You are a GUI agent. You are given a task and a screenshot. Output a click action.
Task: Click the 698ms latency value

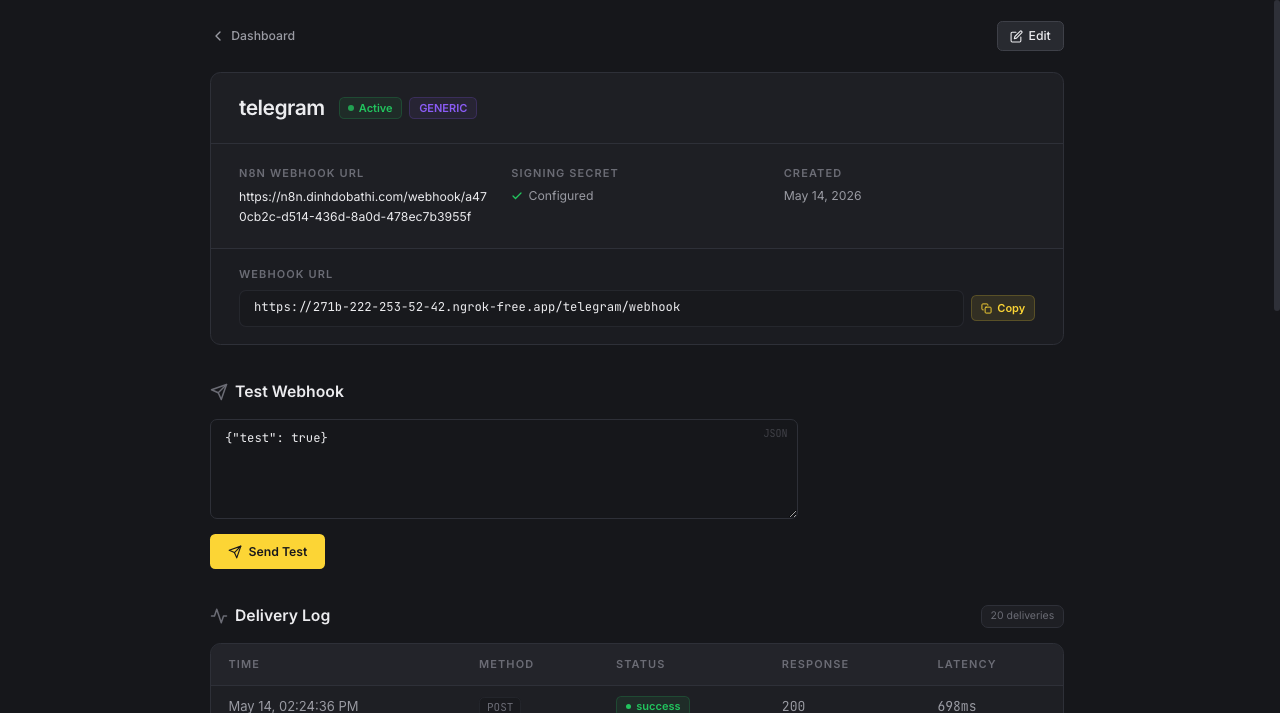point(957,705)
